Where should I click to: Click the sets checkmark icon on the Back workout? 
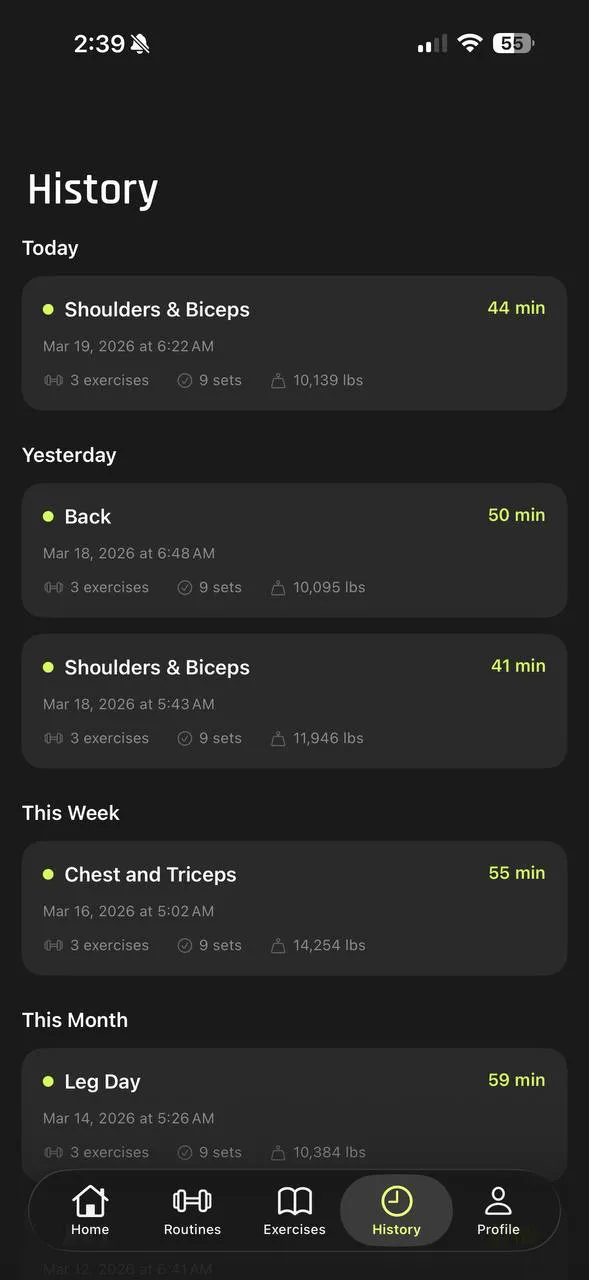[184, 587]
